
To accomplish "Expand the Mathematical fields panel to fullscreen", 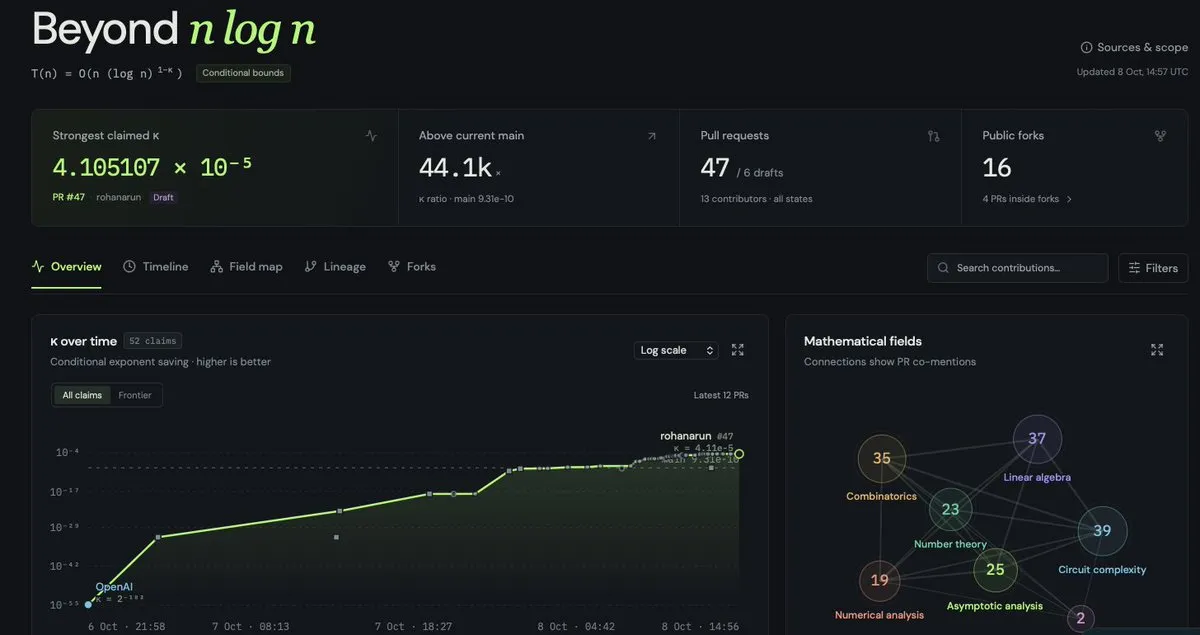I will point(1157,350).
